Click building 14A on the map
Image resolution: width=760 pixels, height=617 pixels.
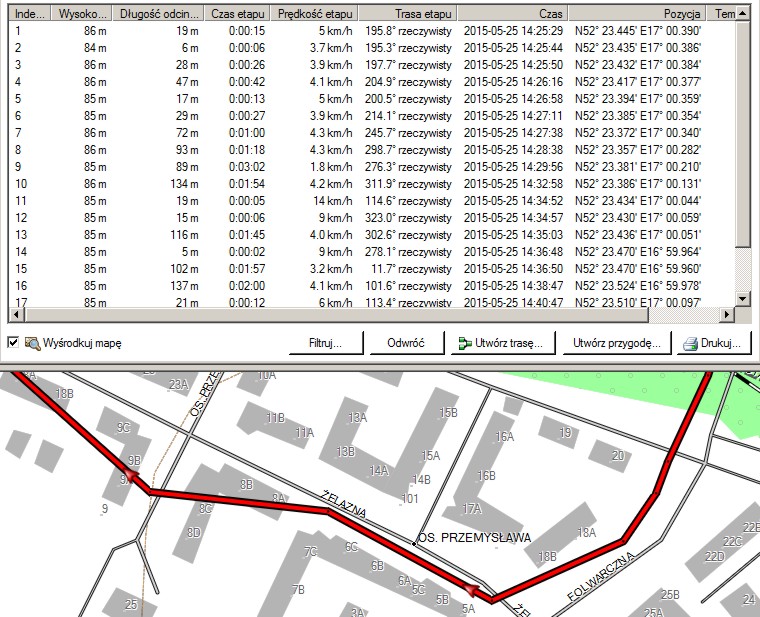[379, 470]
